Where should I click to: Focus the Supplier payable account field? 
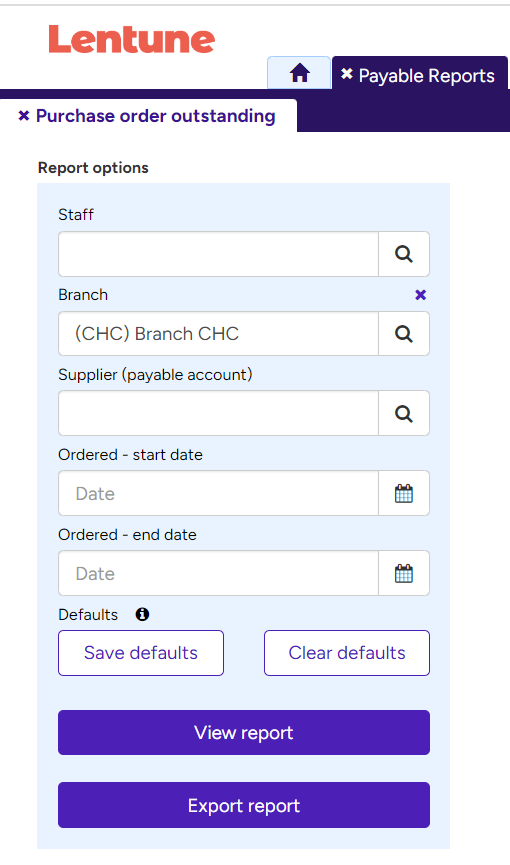(219, 414)
